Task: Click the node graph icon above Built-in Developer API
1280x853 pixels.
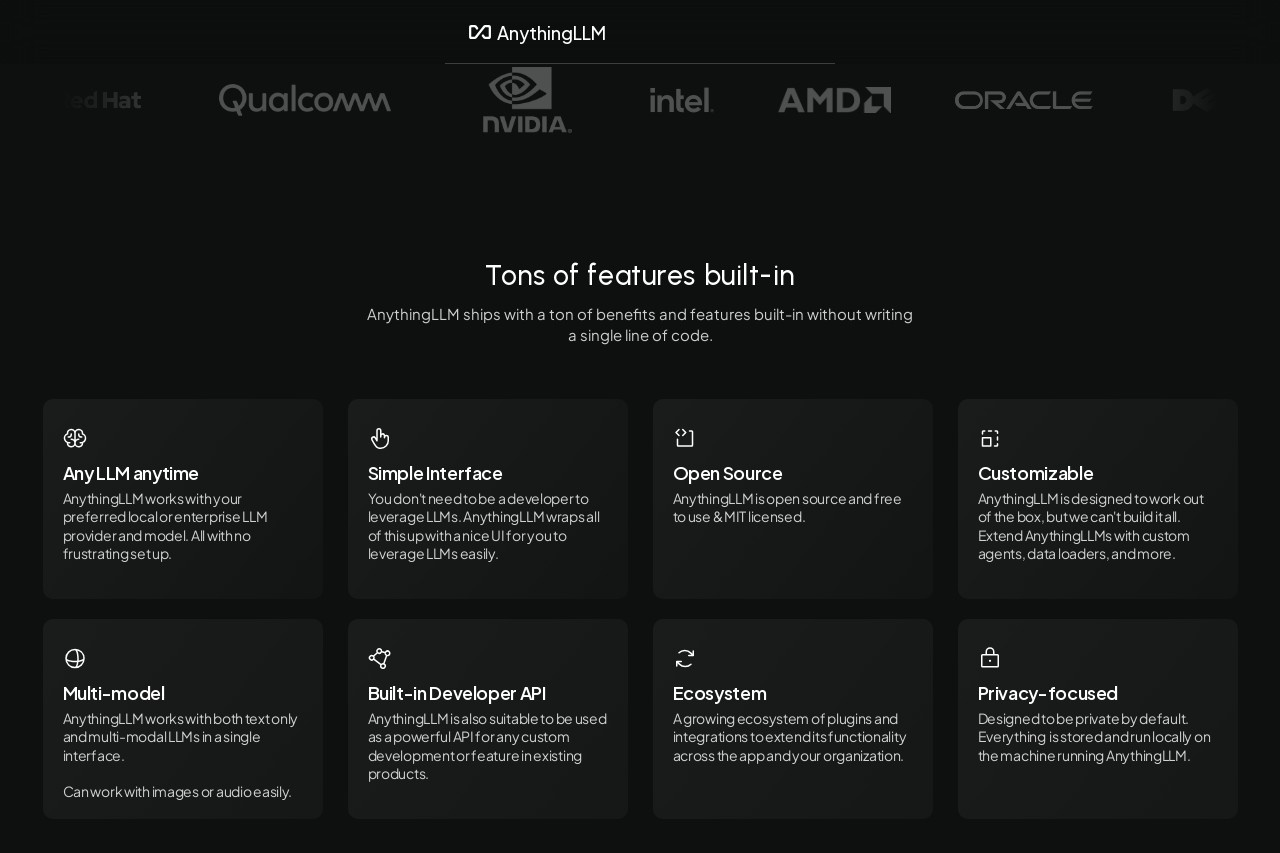Action: coord(380,658)
